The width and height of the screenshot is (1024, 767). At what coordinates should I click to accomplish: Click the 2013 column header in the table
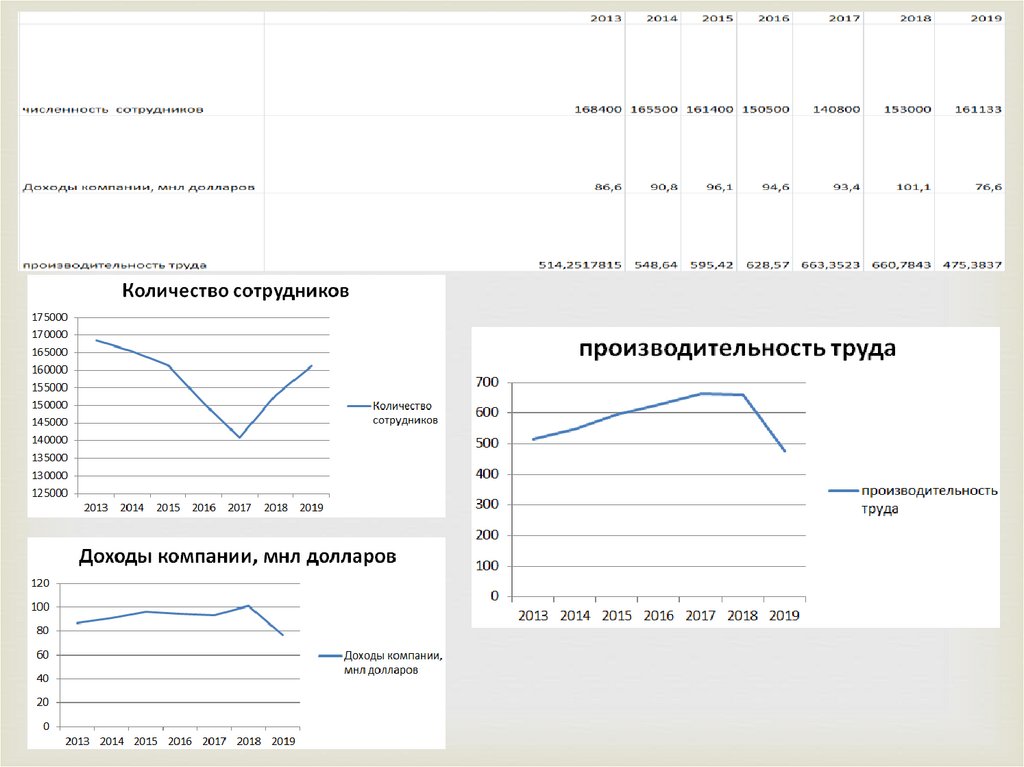click(x=605, y=18)
